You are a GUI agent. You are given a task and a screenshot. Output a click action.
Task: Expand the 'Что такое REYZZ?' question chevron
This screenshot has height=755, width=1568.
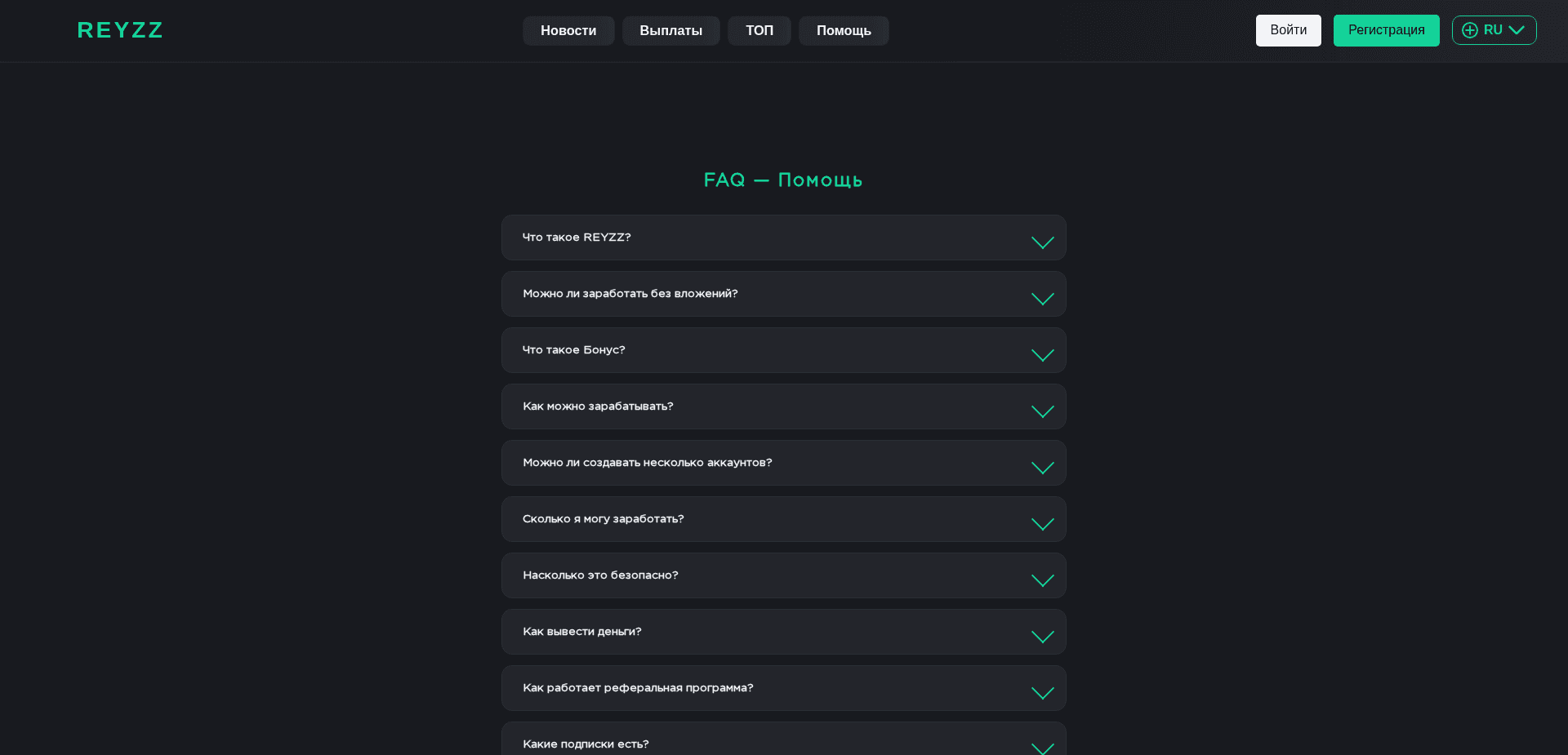(1042, 242)
